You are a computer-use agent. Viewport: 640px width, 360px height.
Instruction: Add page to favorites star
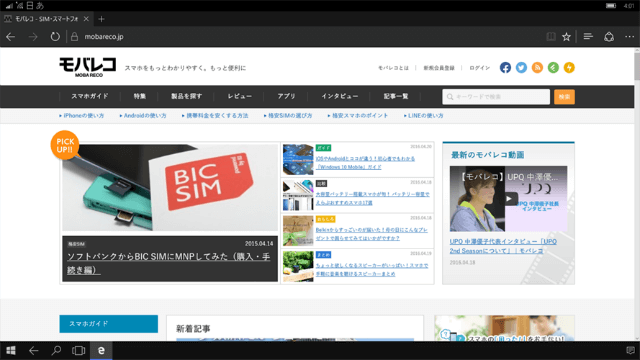[x=566, y=37]
